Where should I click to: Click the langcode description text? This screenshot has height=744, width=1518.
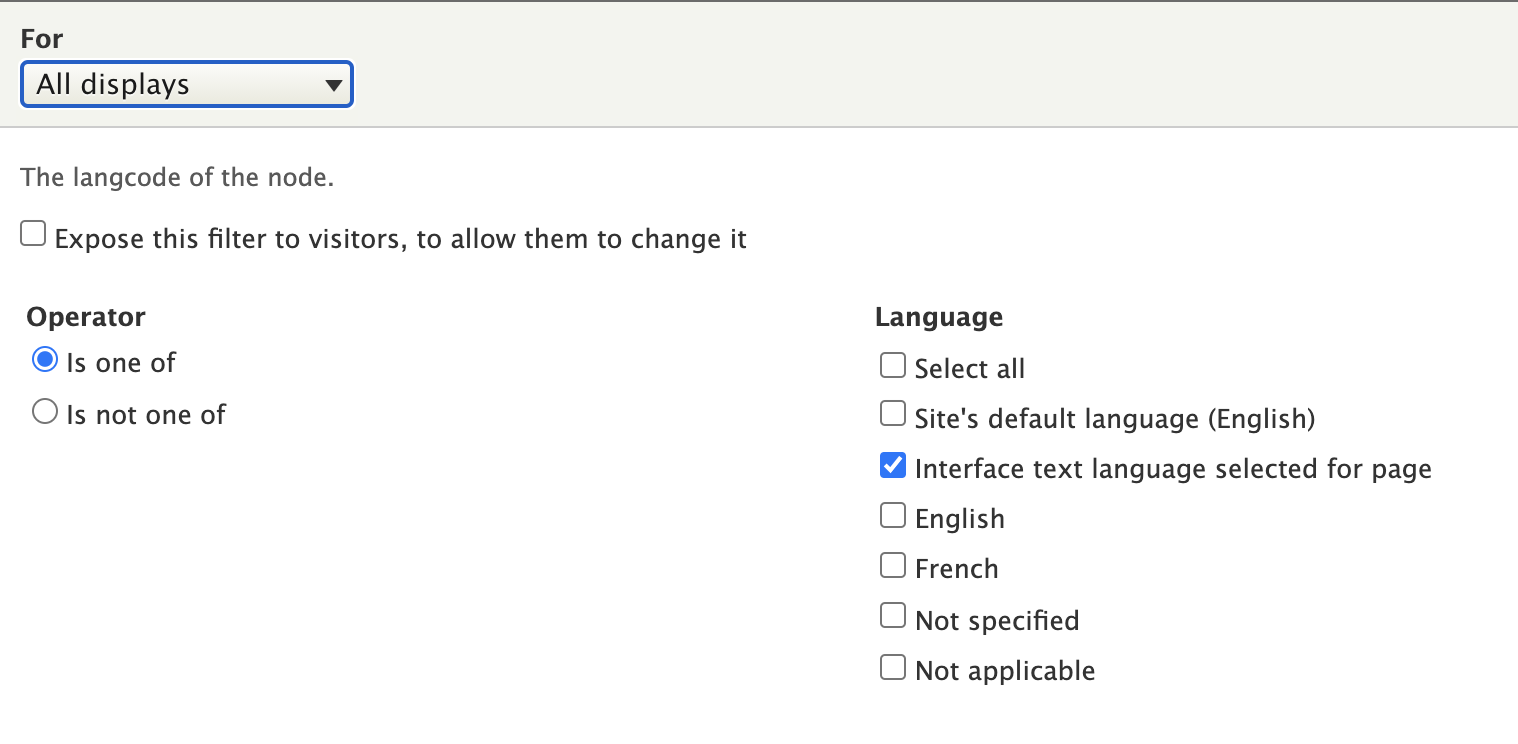point(177,177)
